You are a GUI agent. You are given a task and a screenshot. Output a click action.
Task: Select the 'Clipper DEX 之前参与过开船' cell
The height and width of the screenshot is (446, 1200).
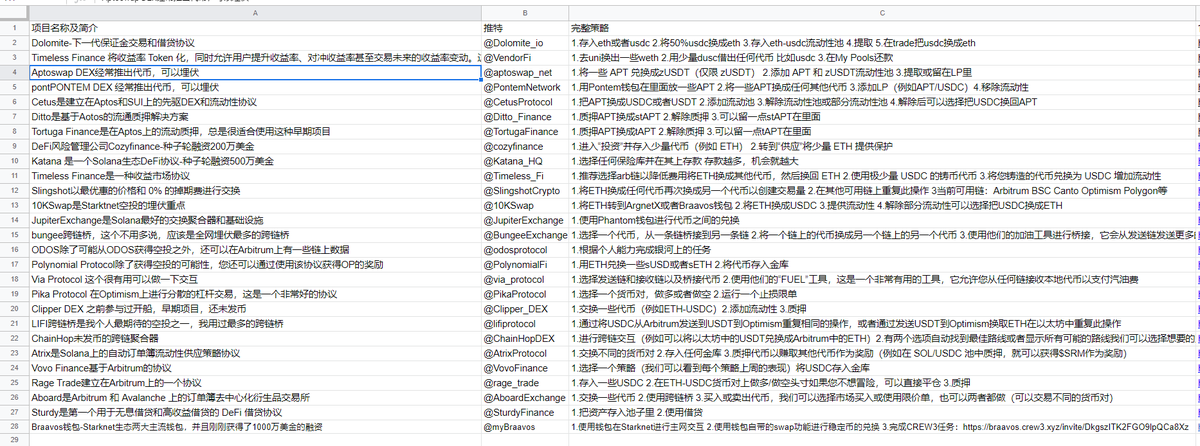(x=254, y=308)
